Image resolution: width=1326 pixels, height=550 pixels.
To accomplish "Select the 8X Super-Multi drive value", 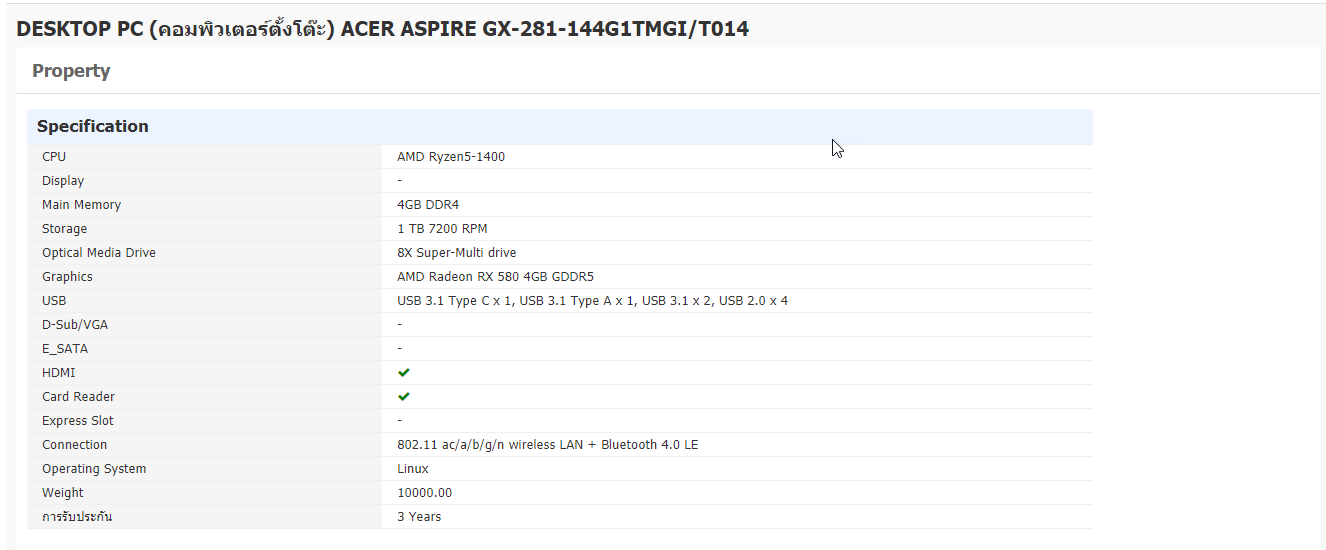I will click(457, 253).
